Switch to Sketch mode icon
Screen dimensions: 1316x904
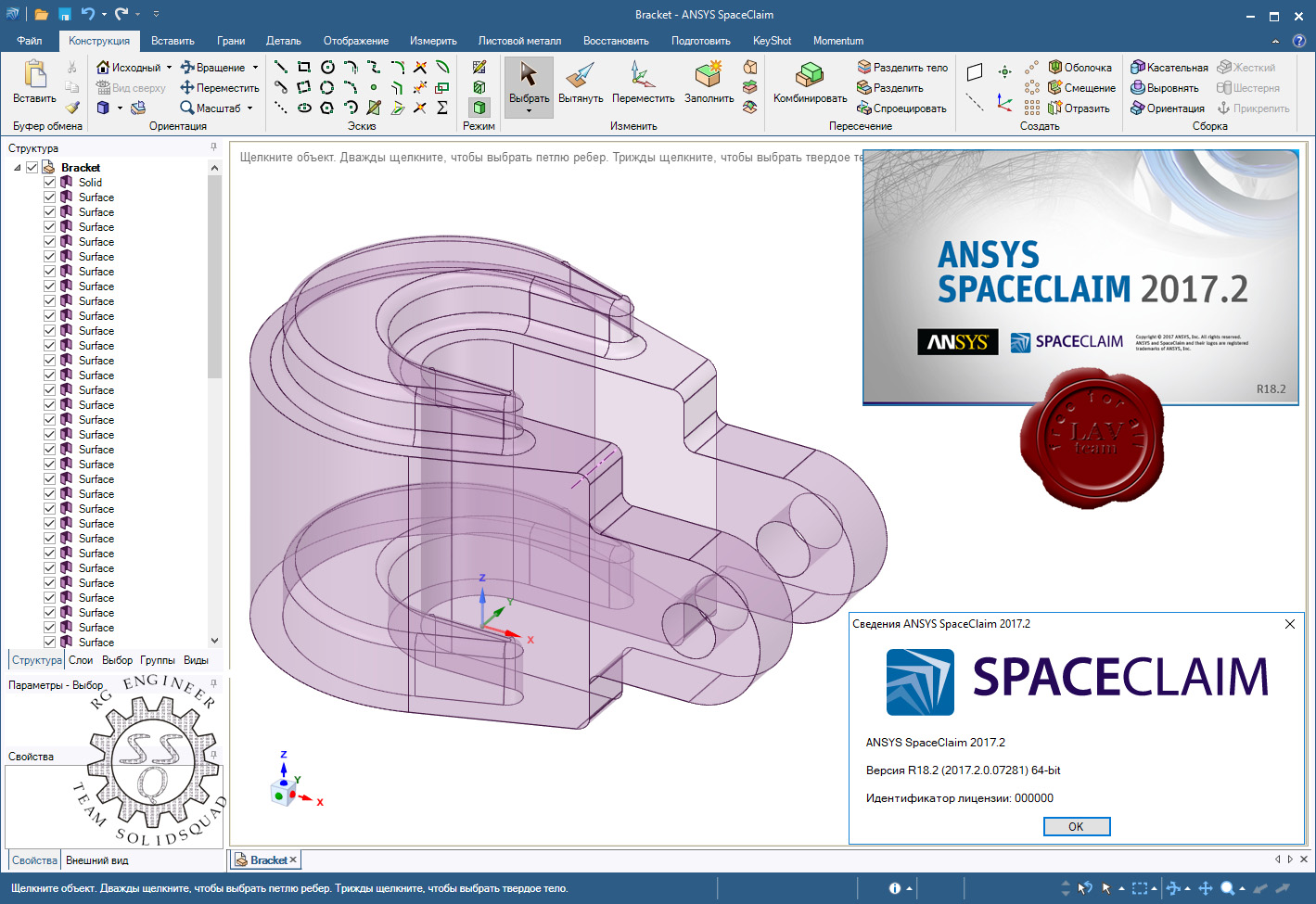[x=479, y=67]
